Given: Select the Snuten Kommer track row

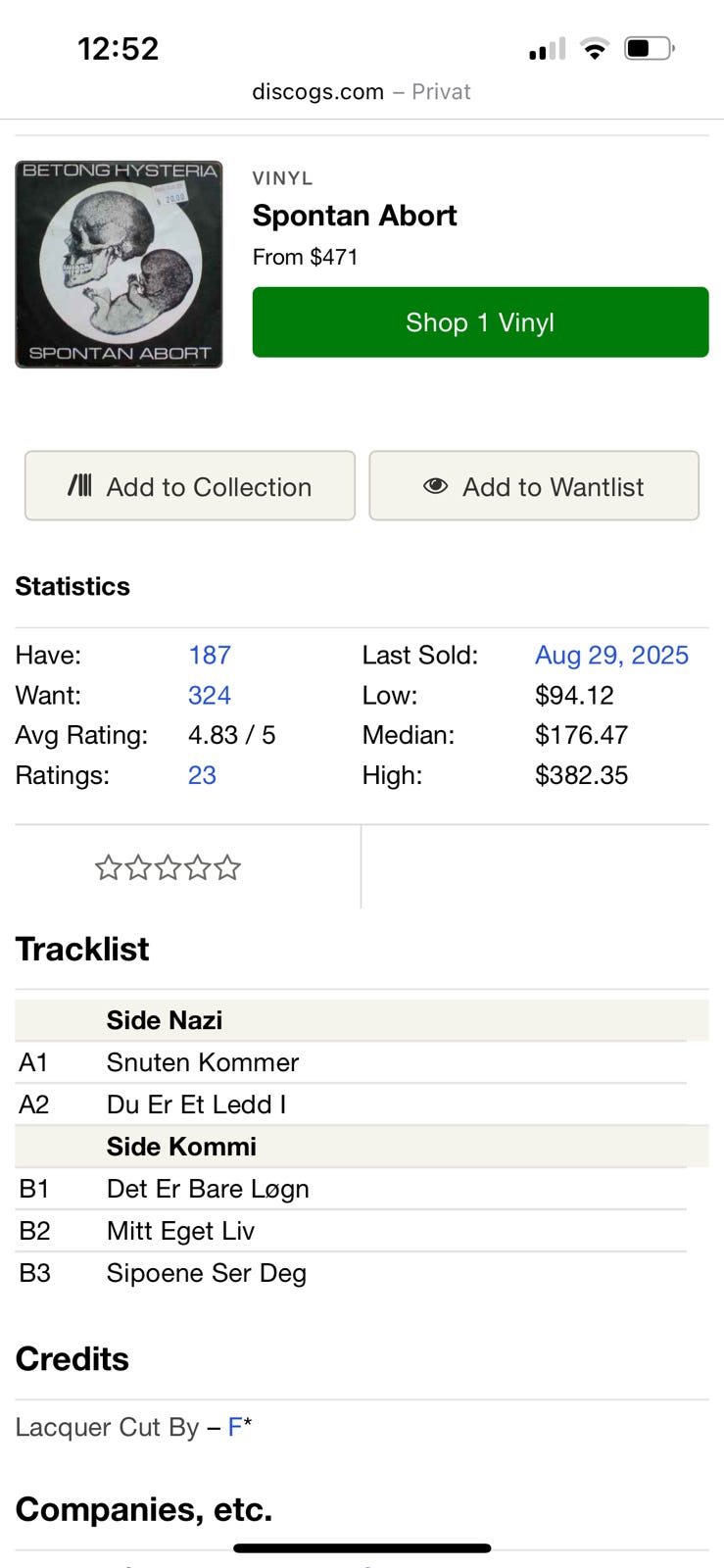Looking at the screenshot, I should point(203,1062).
